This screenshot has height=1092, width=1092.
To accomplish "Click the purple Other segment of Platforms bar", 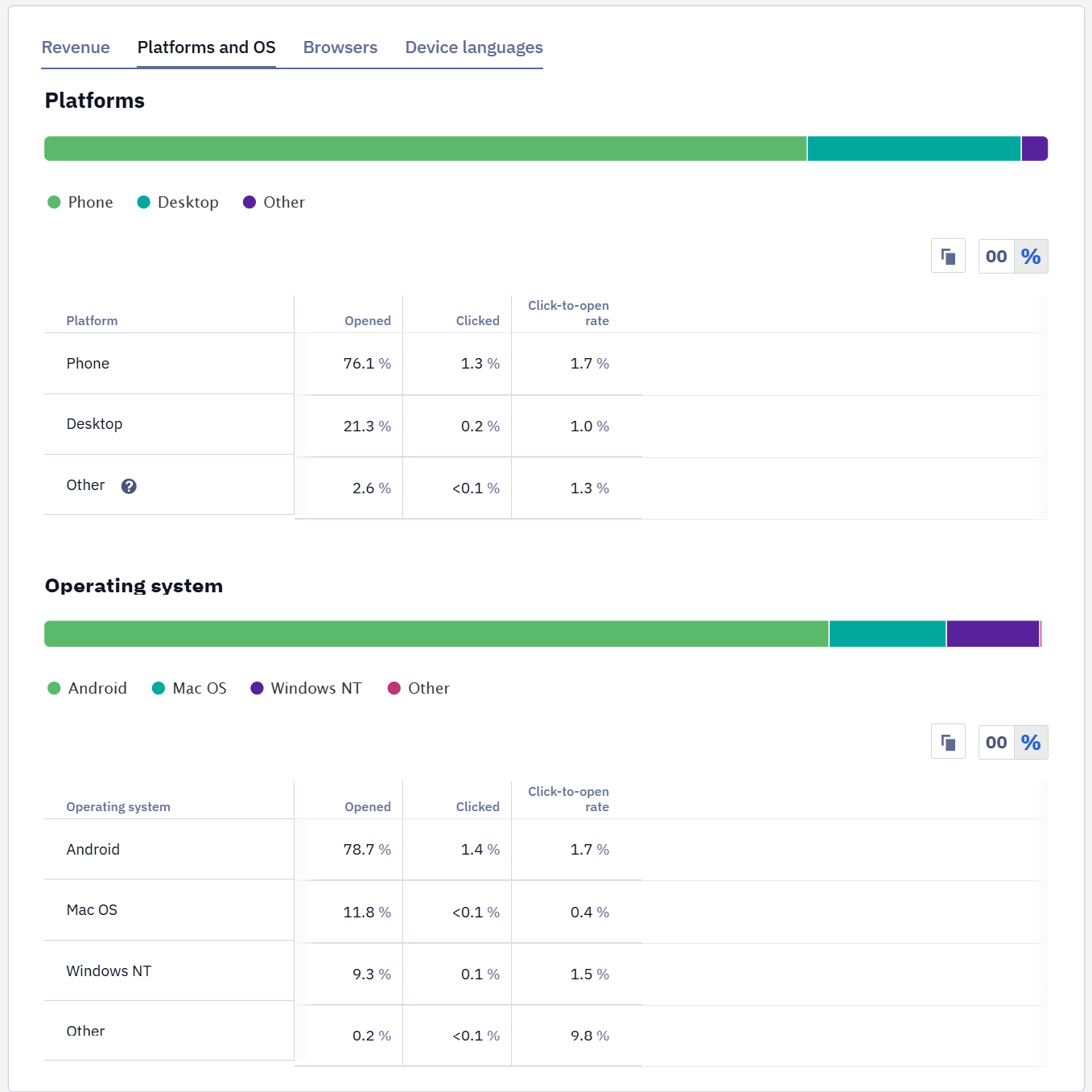I will point(1035,149).
